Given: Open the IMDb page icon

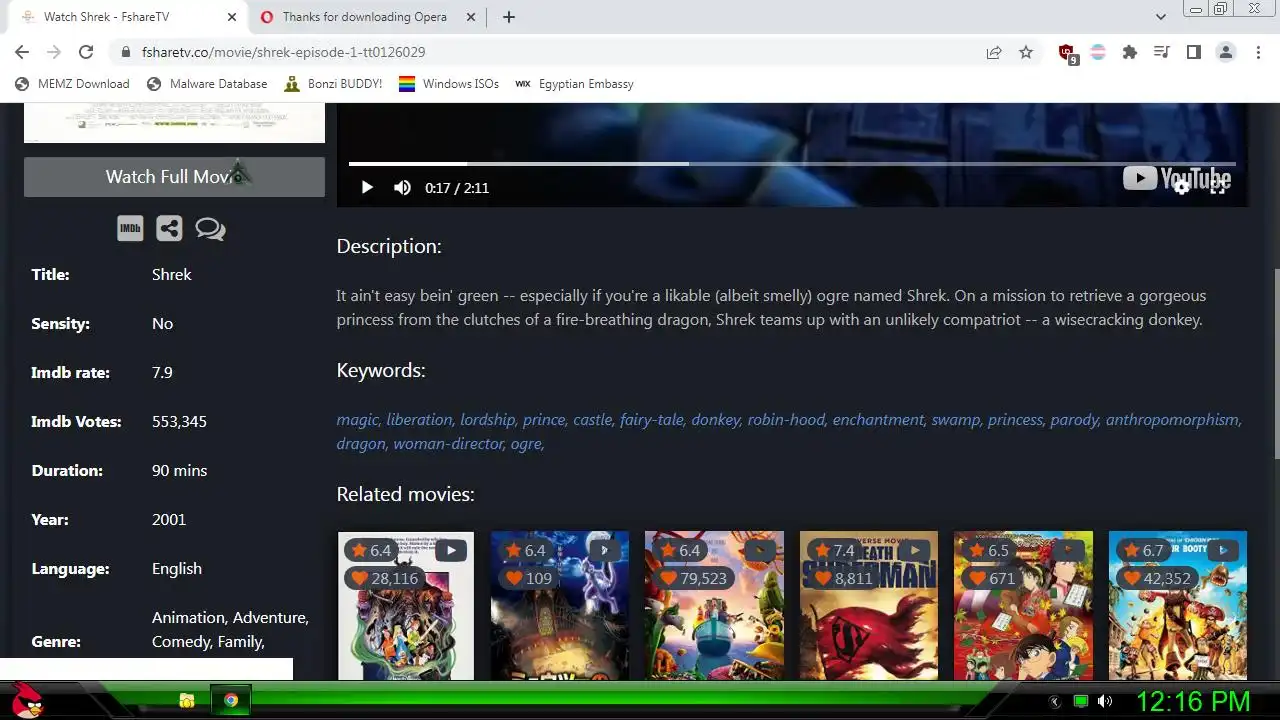Looking at the screenshot, I should pos(130,229).
